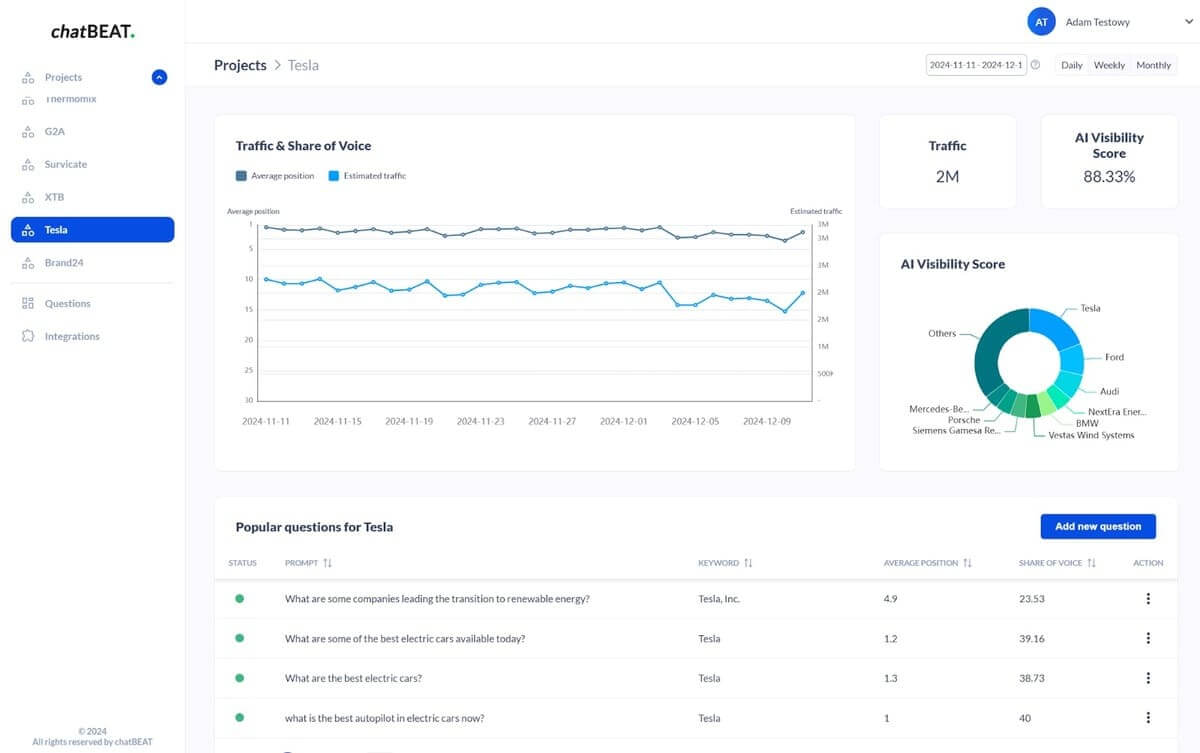Click the Tesla segment in donut chart
The image size is (1200, 753).
click(x=1051, y=327)
